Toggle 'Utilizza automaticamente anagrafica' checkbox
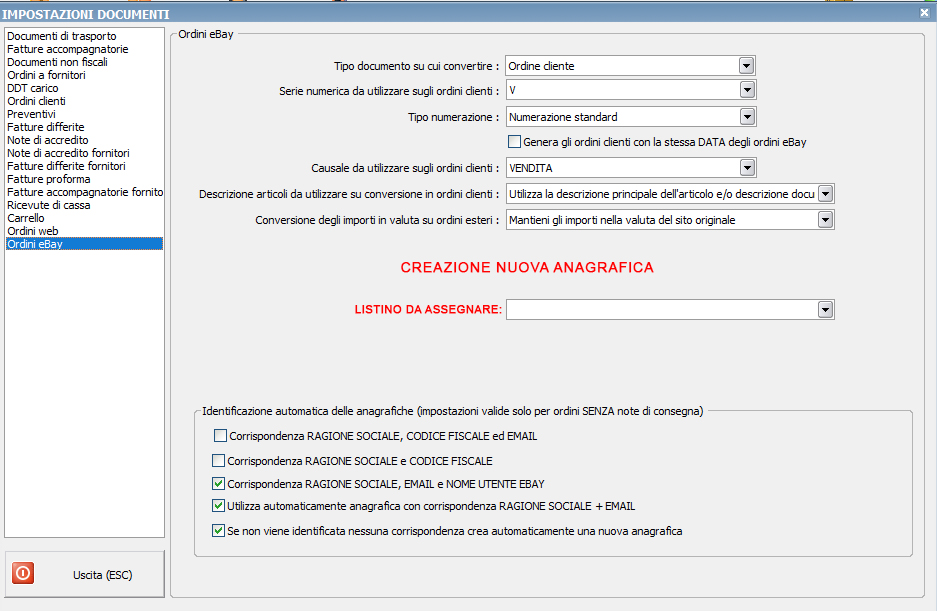This screenshot has height=611, width=937. [219, 506]
